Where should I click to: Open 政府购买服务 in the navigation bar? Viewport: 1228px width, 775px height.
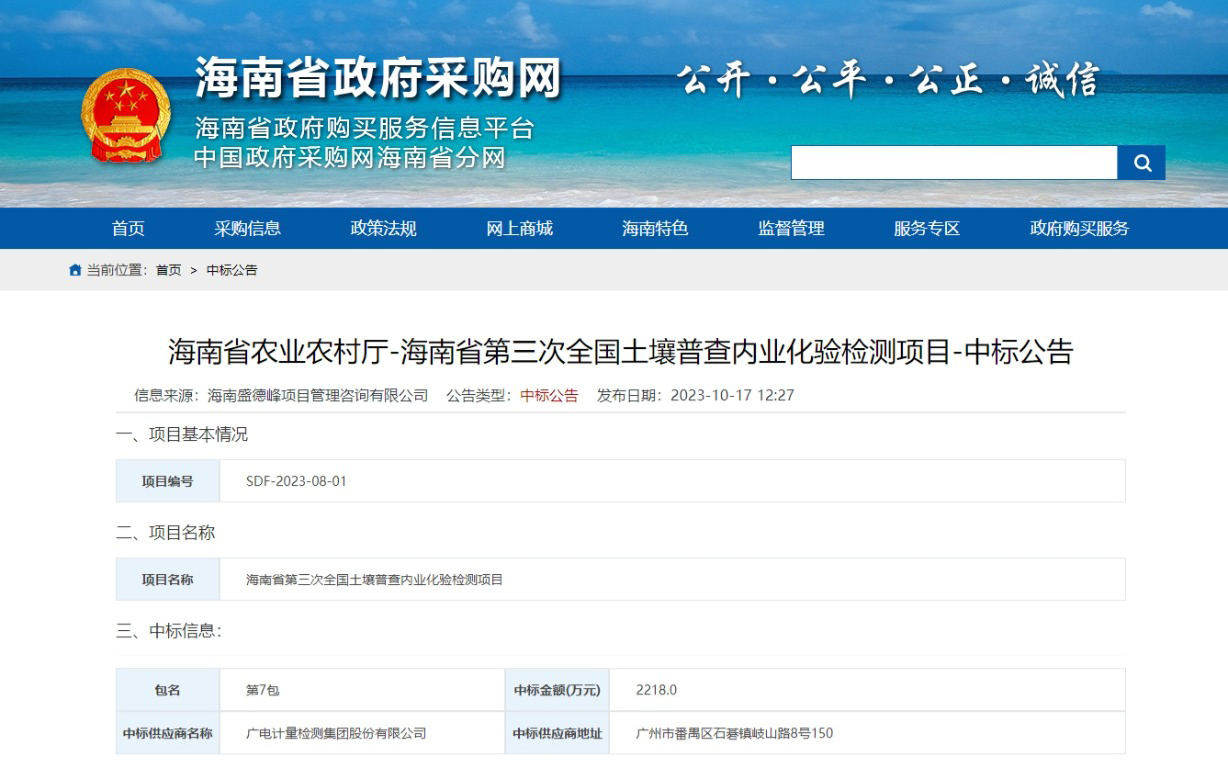[x=1079, y=228]
